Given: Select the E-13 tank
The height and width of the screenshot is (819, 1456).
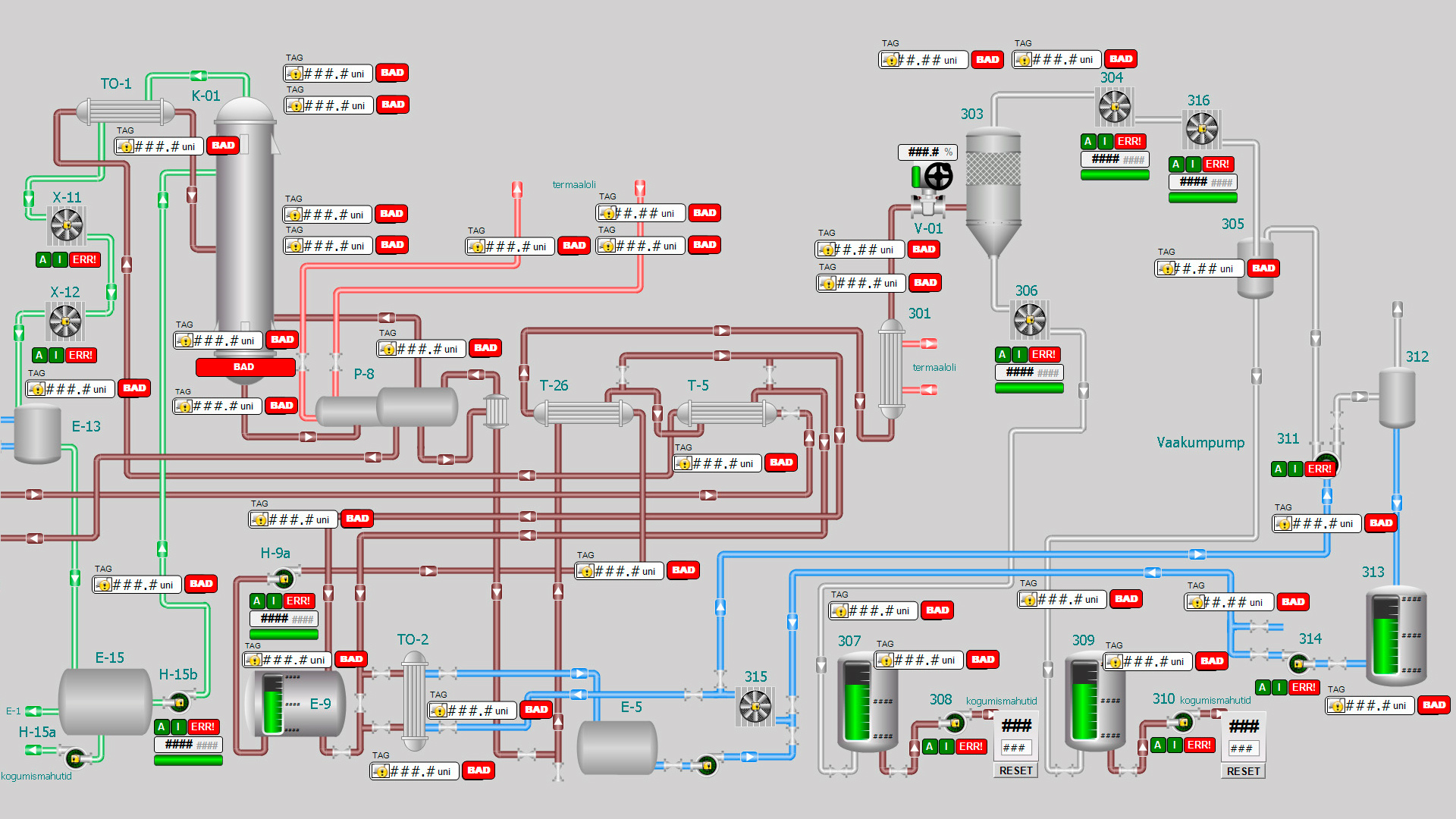Looking at the screenshot, I should [38, 434].
